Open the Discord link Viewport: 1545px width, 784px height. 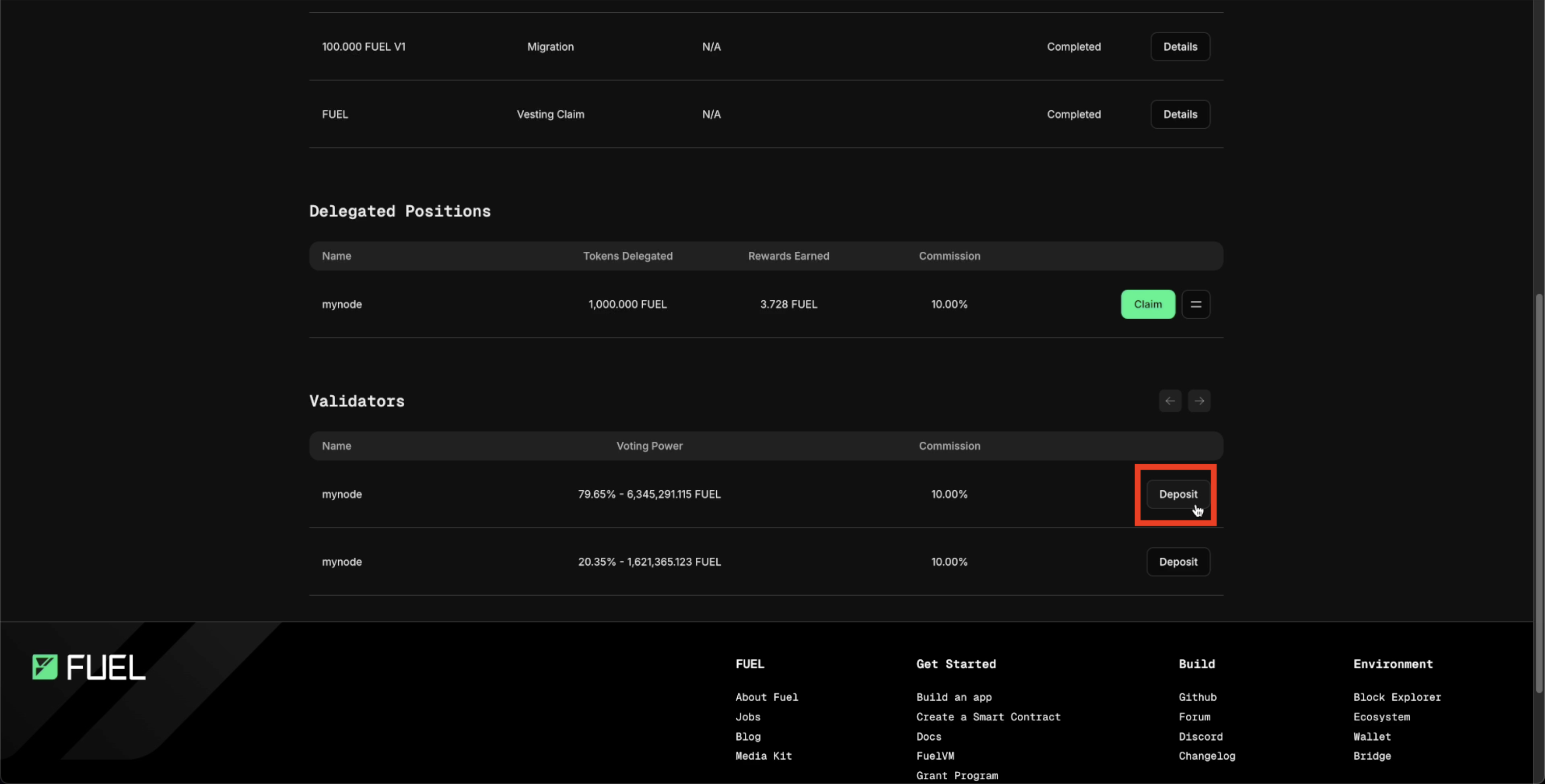1200,737
